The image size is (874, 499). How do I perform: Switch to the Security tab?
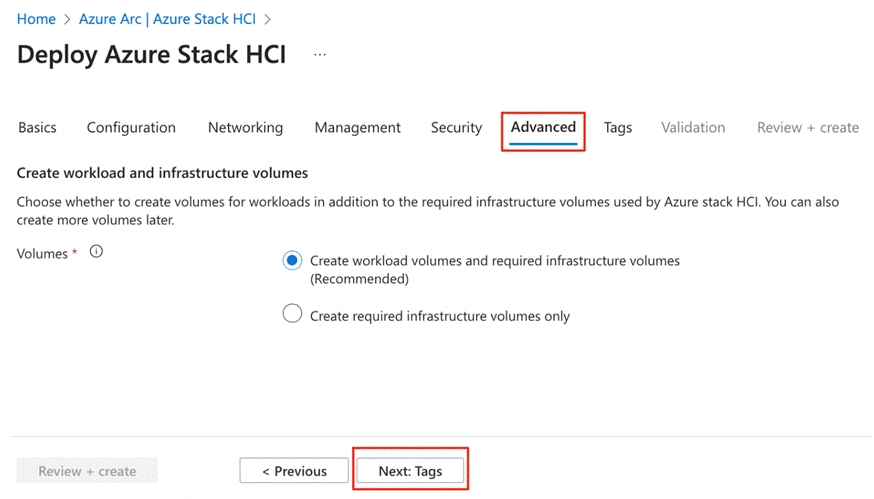[456, 128]
